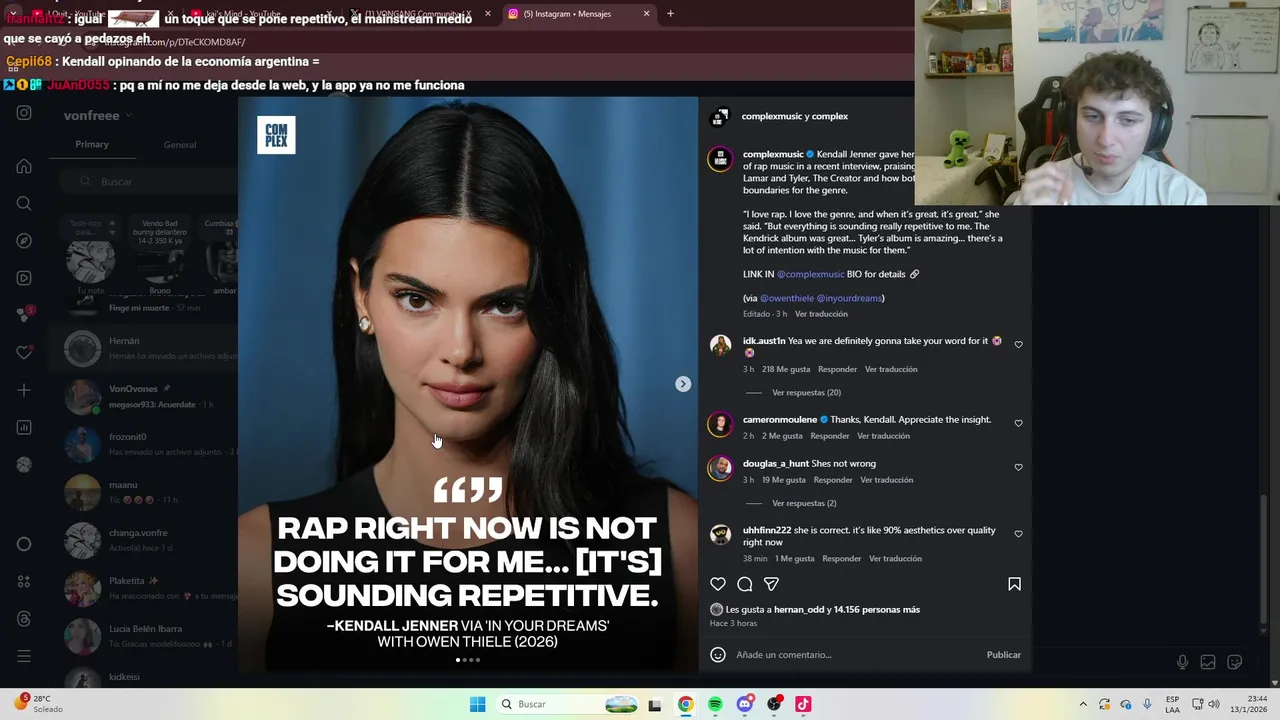Image resolution: width=1280 pixels, height=720 pixels.
Task: Open Google Chrome from the taskbar
Action: [x=685, y=704]
